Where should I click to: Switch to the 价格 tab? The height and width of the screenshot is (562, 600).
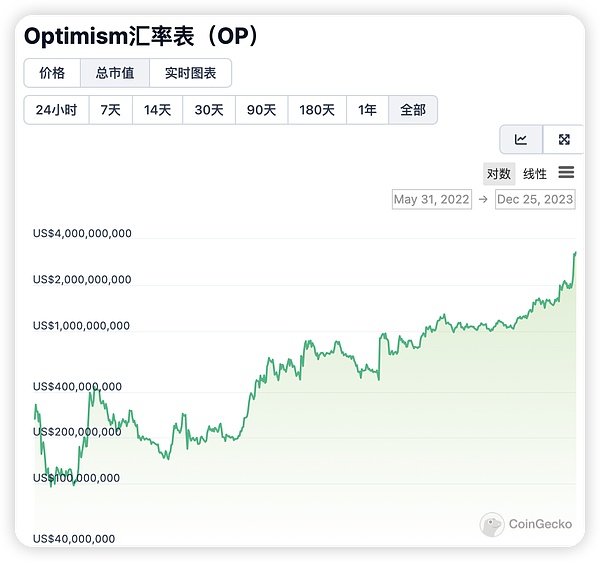coord(52,73)
